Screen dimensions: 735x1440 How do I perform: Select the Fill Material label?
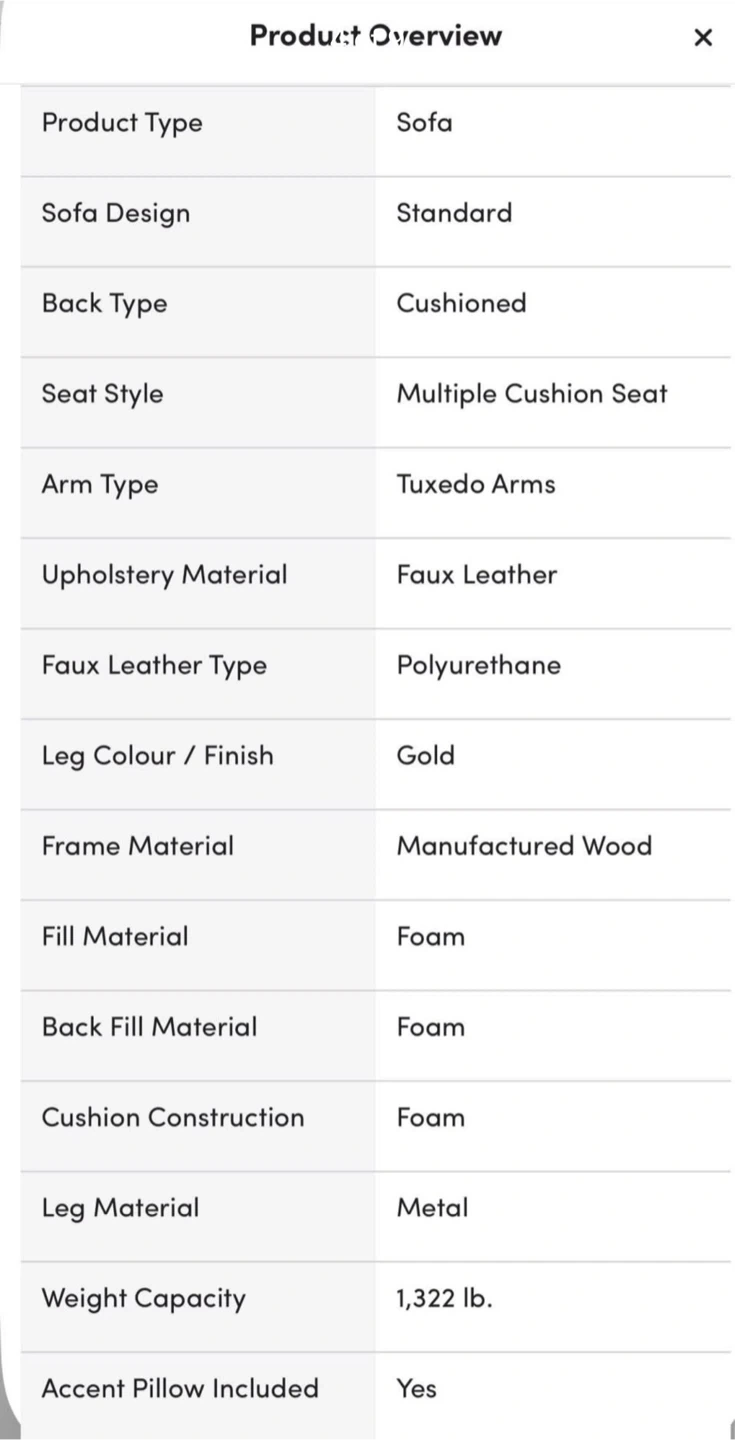[115, 937]
